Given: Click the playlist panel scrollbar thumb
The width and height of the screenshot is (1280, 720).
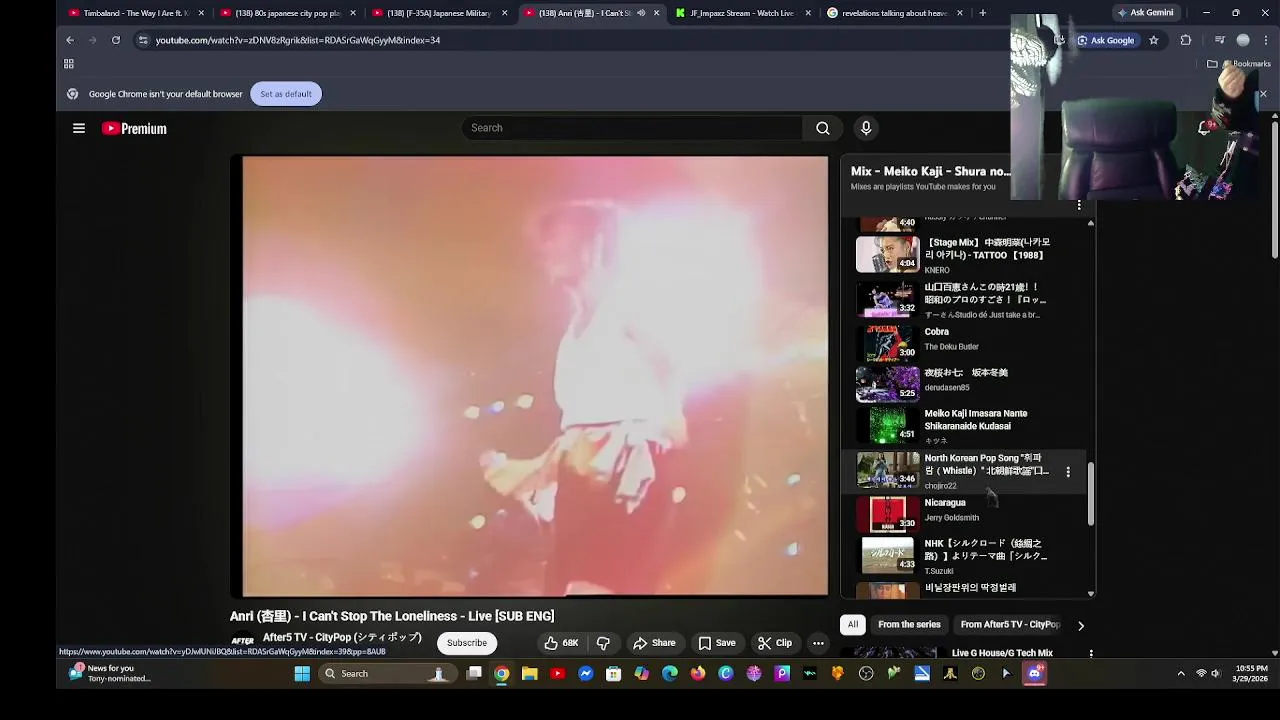Looking at the screenshot, I should click(x=1090, y=494).
